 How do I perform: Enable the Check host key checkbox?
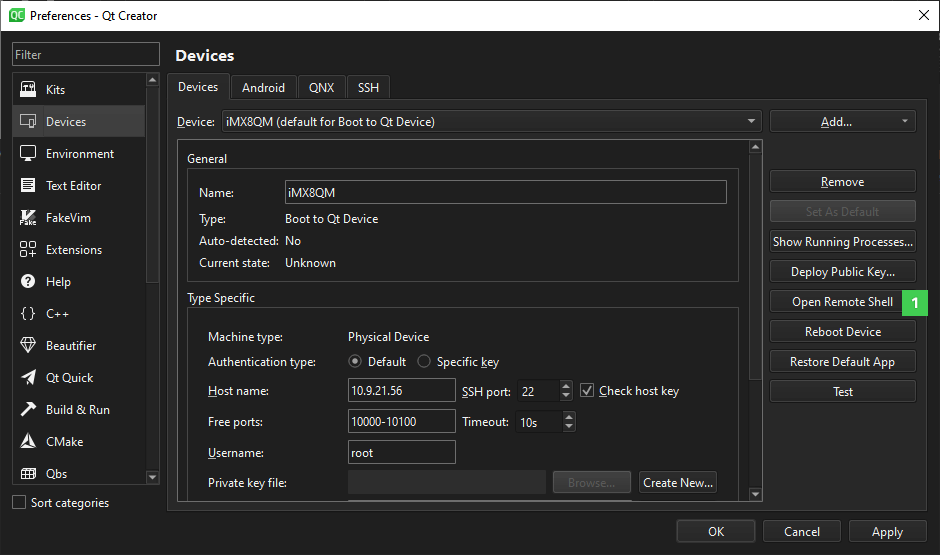pyautogui.click(x=587, y=391)
